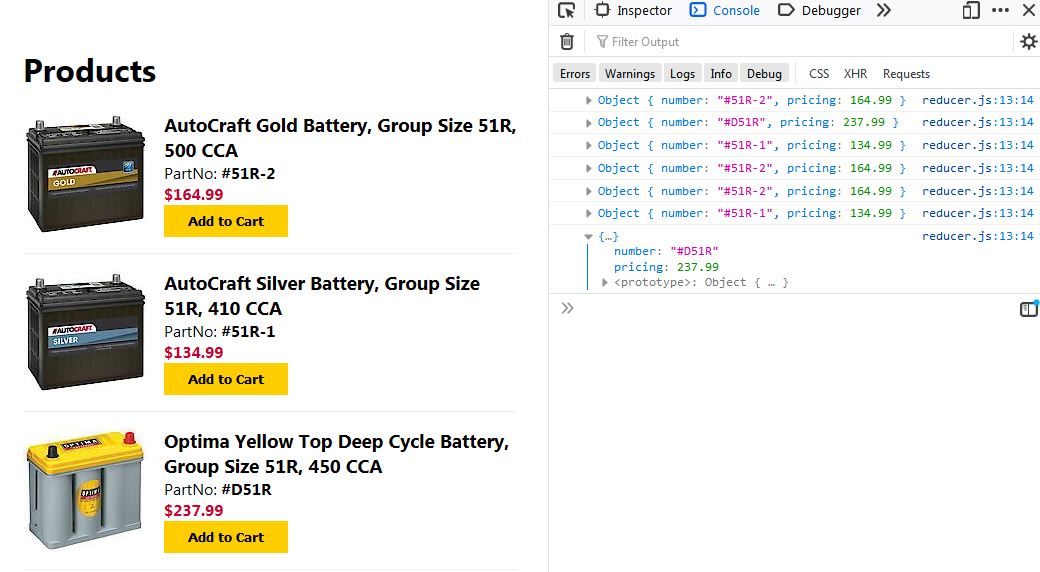Click the Products heading

click(90, 71)
